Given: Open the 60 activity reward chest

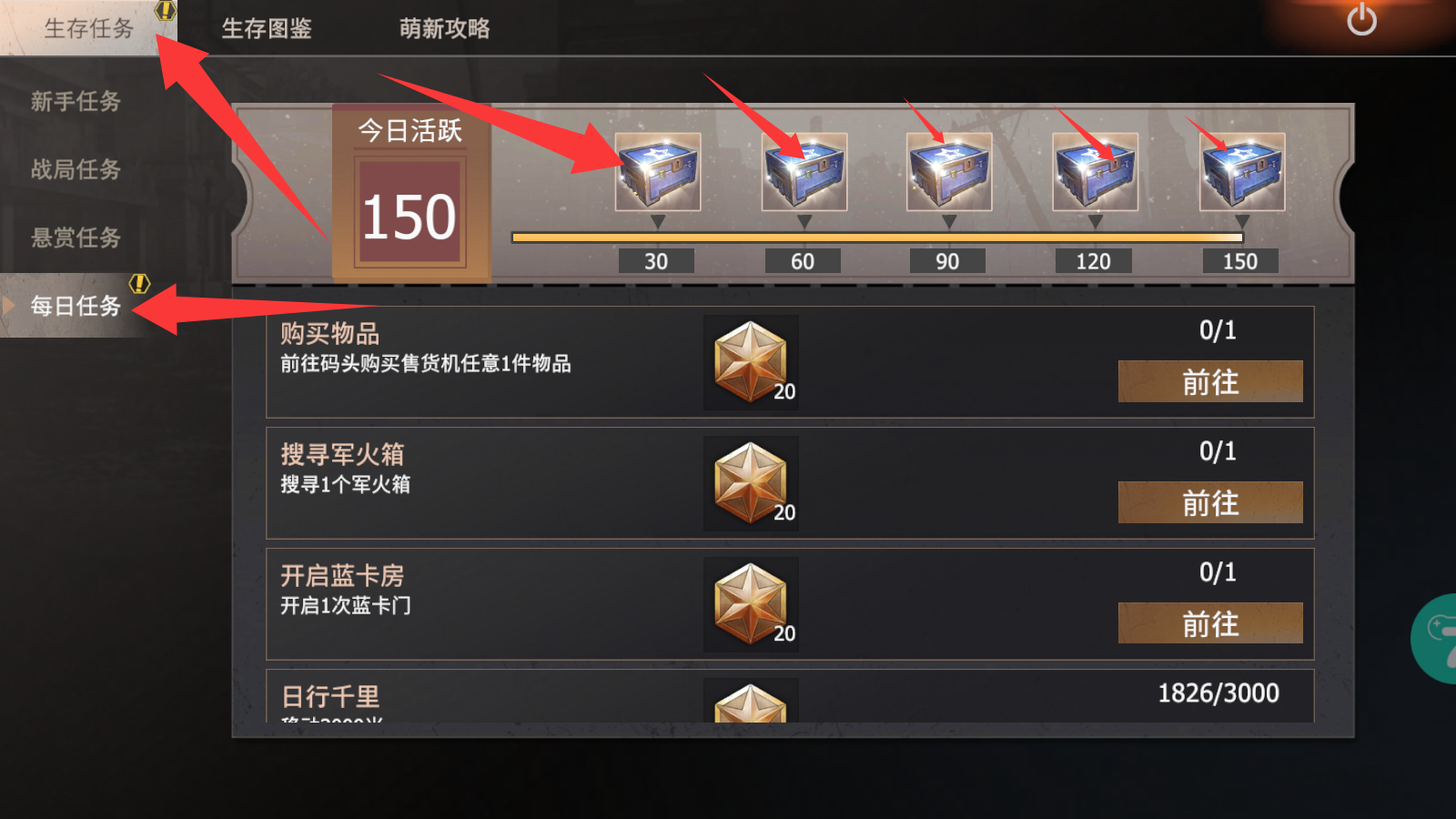Looking at the screenshot, I should 804,172.
